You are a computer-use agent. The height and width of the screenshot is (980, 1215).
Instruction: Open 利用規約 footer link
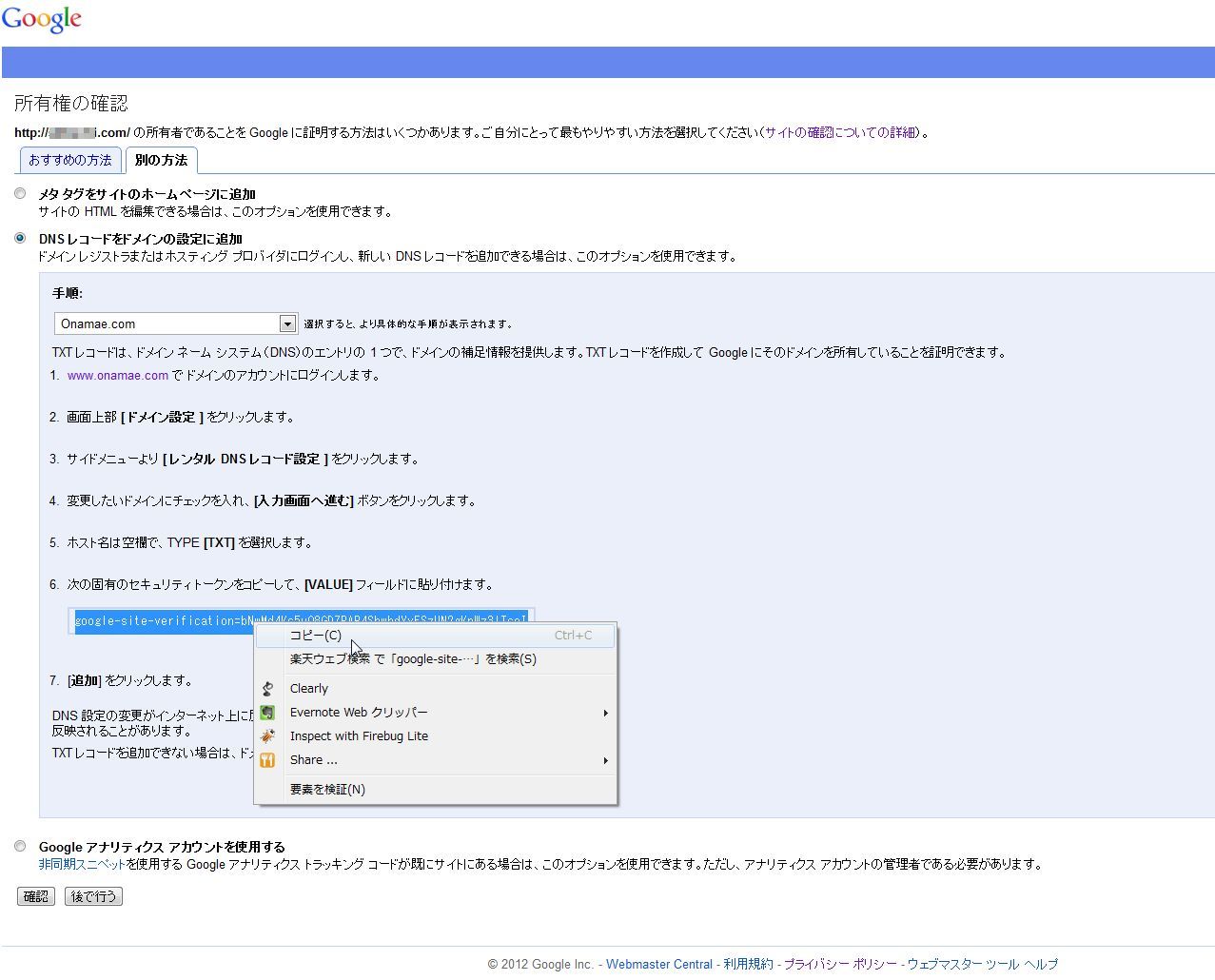tap(748, 964)
